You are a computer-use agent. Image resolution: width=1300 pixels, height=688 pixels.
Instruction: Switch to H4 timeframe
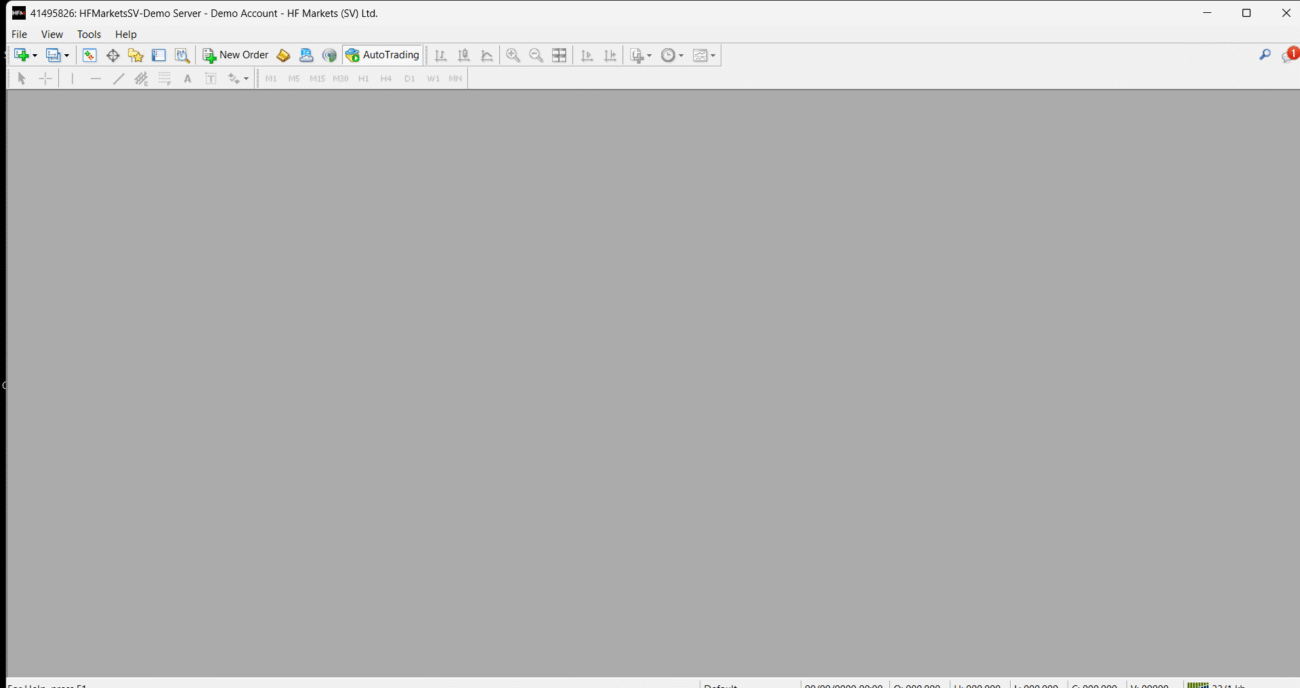(x=386, y=78)
